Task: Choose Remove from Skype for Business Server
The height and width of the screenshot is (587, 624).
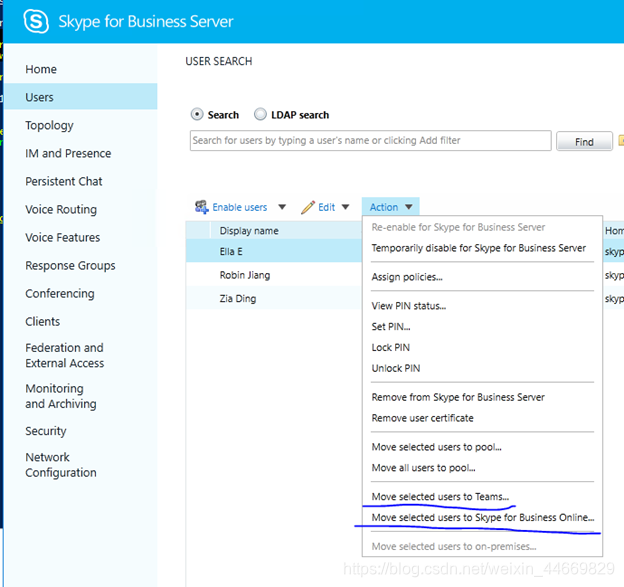Action: [x=458, y=397]
